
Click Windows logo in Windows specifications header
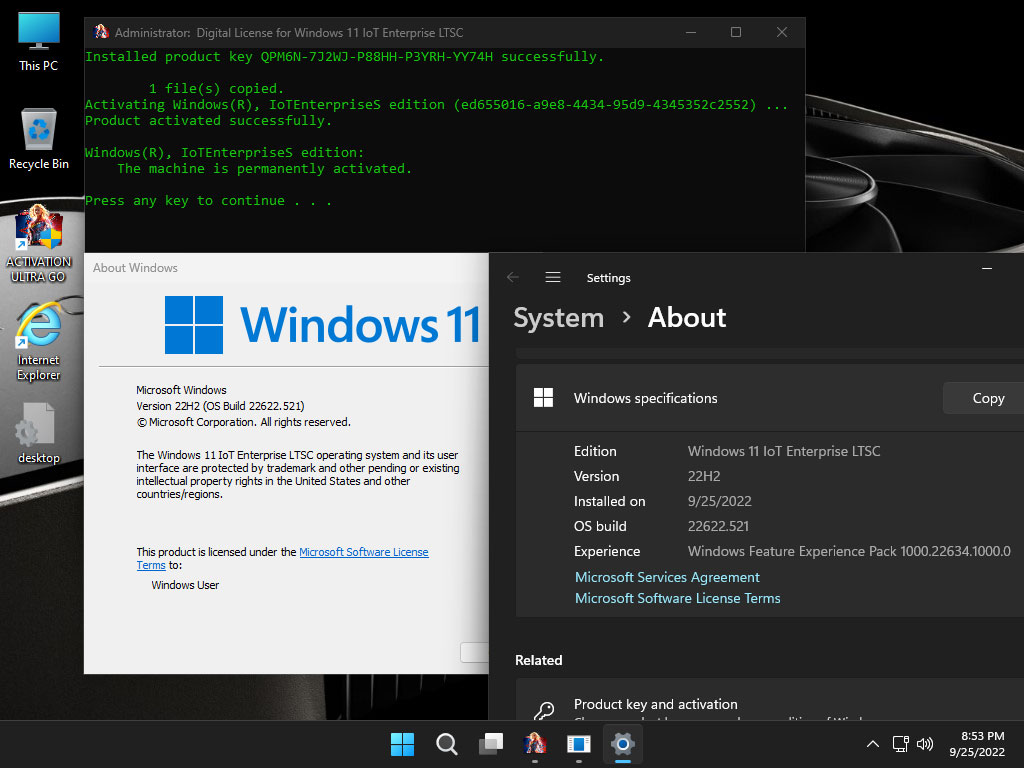(x=543, y=398)
